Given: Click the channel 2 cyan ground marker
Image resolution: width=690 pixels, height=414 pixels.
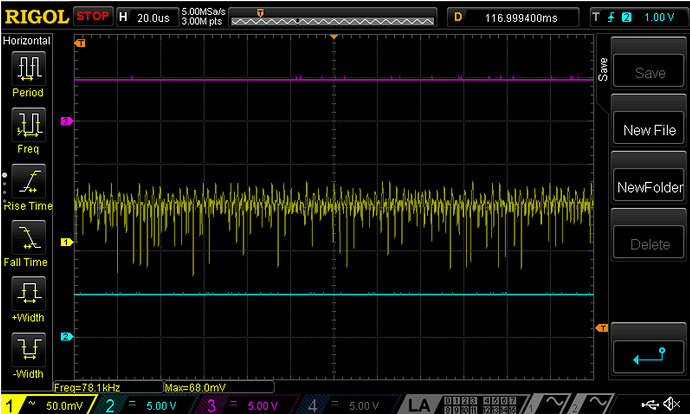Looking at the screenshot, I should pyautogui.click(x=66, y=337).
